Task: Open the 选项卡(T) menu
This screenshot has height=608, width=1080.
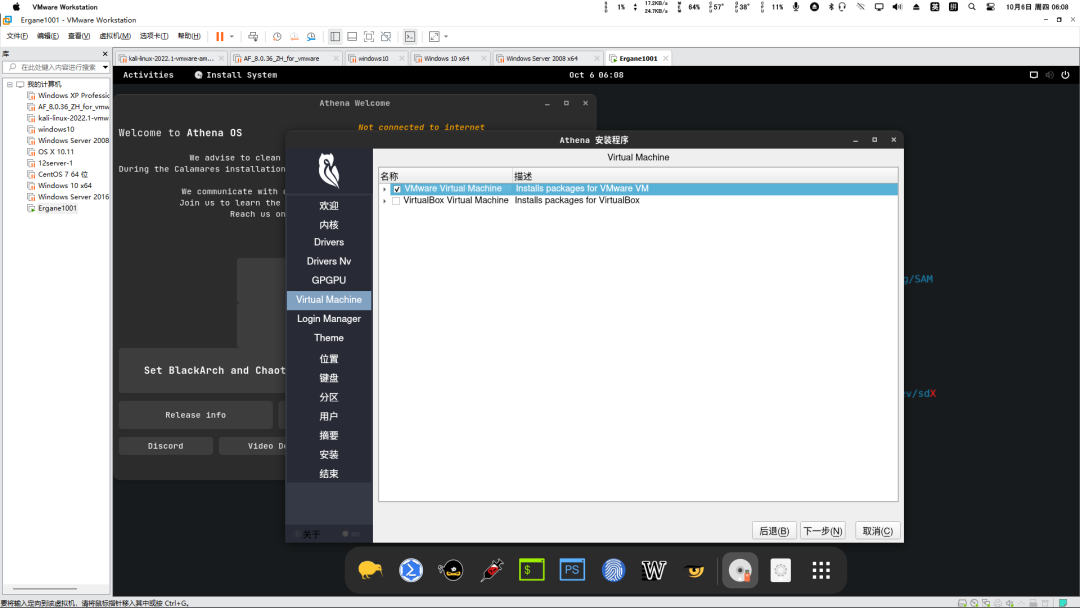Action: pyautogui.click(x=154, y=36)
